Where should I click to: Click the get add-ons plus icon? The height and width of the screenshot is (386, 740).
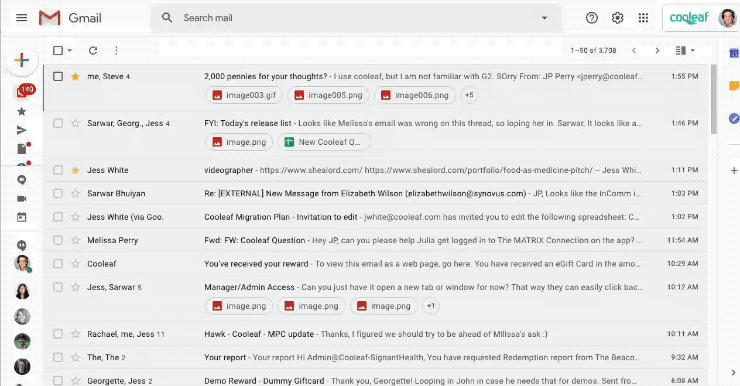point(734,170)
